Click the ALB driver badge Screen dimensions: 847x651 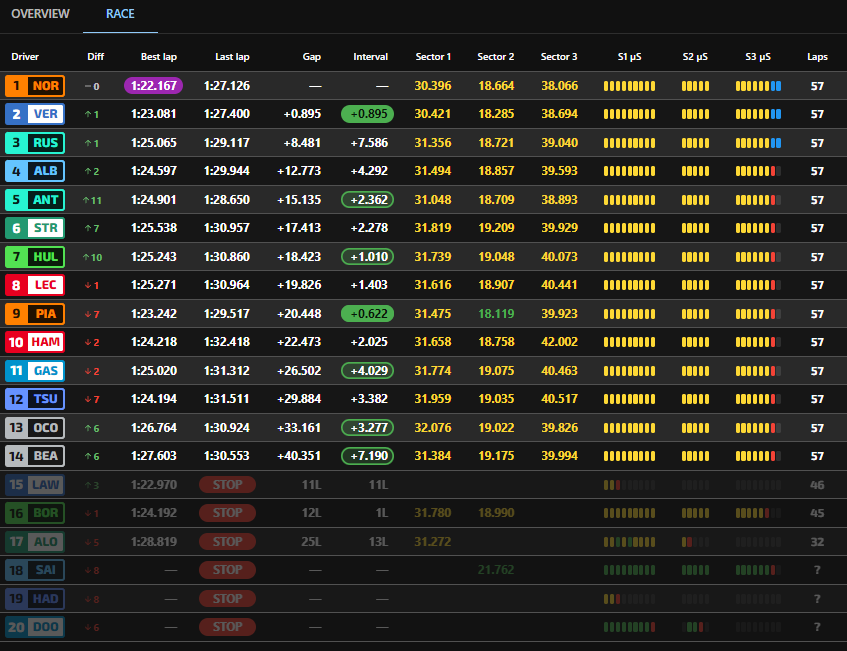coord(35,171)
